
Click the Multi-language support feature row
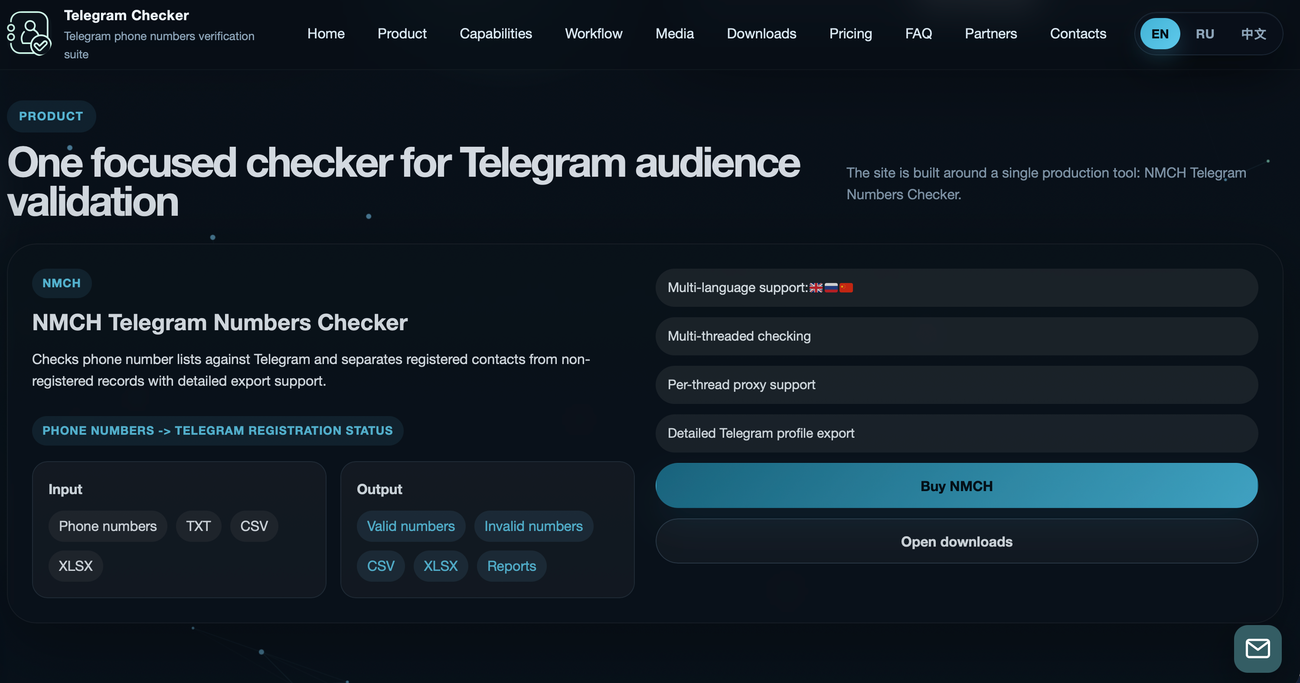tap(957, 288)
